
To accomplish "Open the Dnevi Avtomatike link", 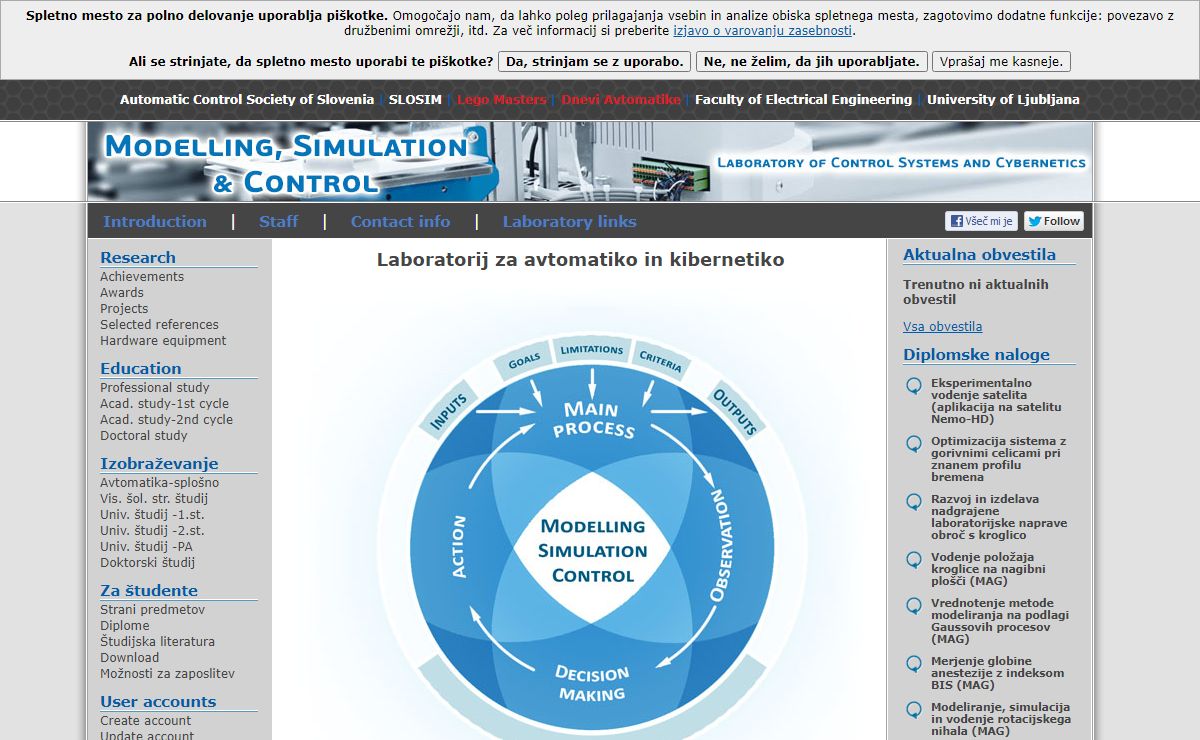I will [621, 99].
